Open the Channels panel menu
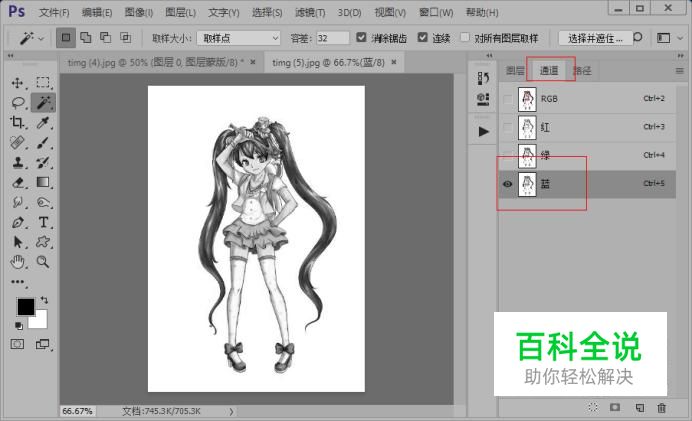This screenshot has height=421, width=692. 680,71
